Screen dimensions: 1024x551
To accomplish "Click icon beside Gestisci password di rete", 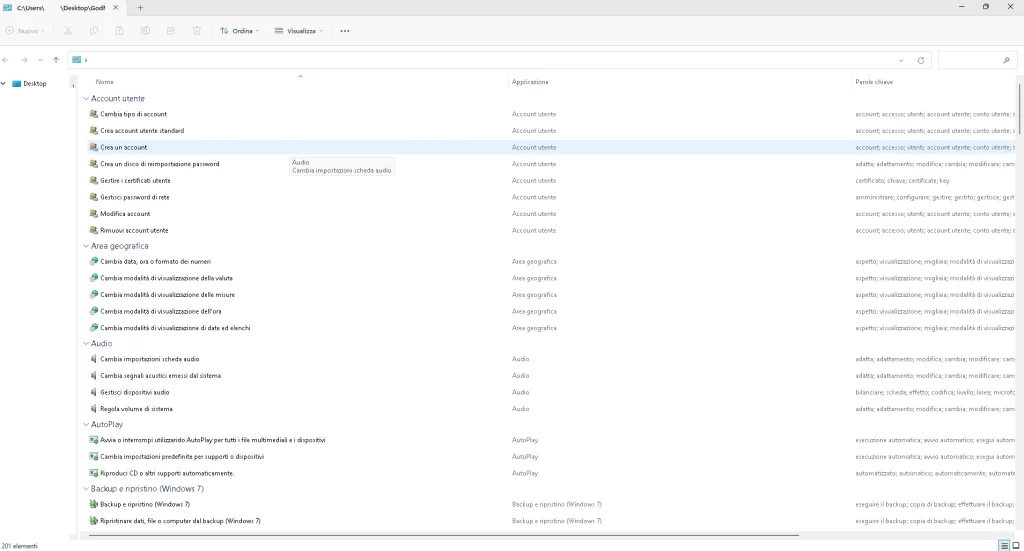I will (93, 197).
